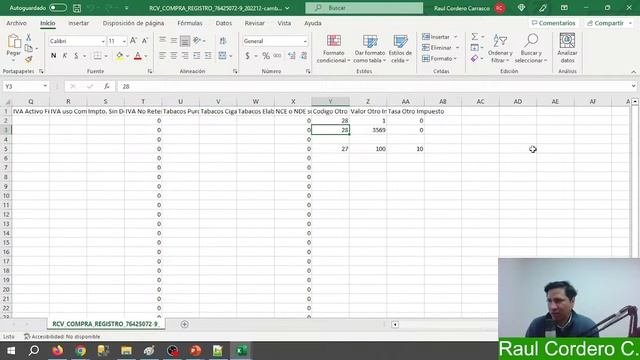
Task: Select the RCV_COMPRA_REGISTRO sheet tab
Action: tap(105, 324)
